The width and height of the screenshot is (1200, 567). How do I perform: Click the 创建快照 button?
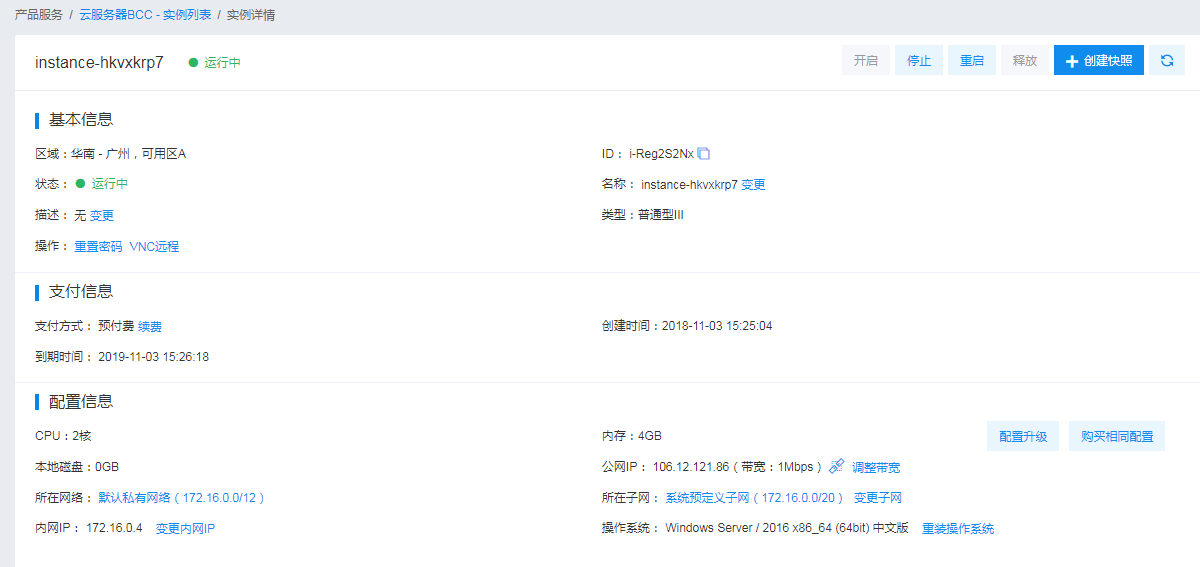(x=1098, y=61)
